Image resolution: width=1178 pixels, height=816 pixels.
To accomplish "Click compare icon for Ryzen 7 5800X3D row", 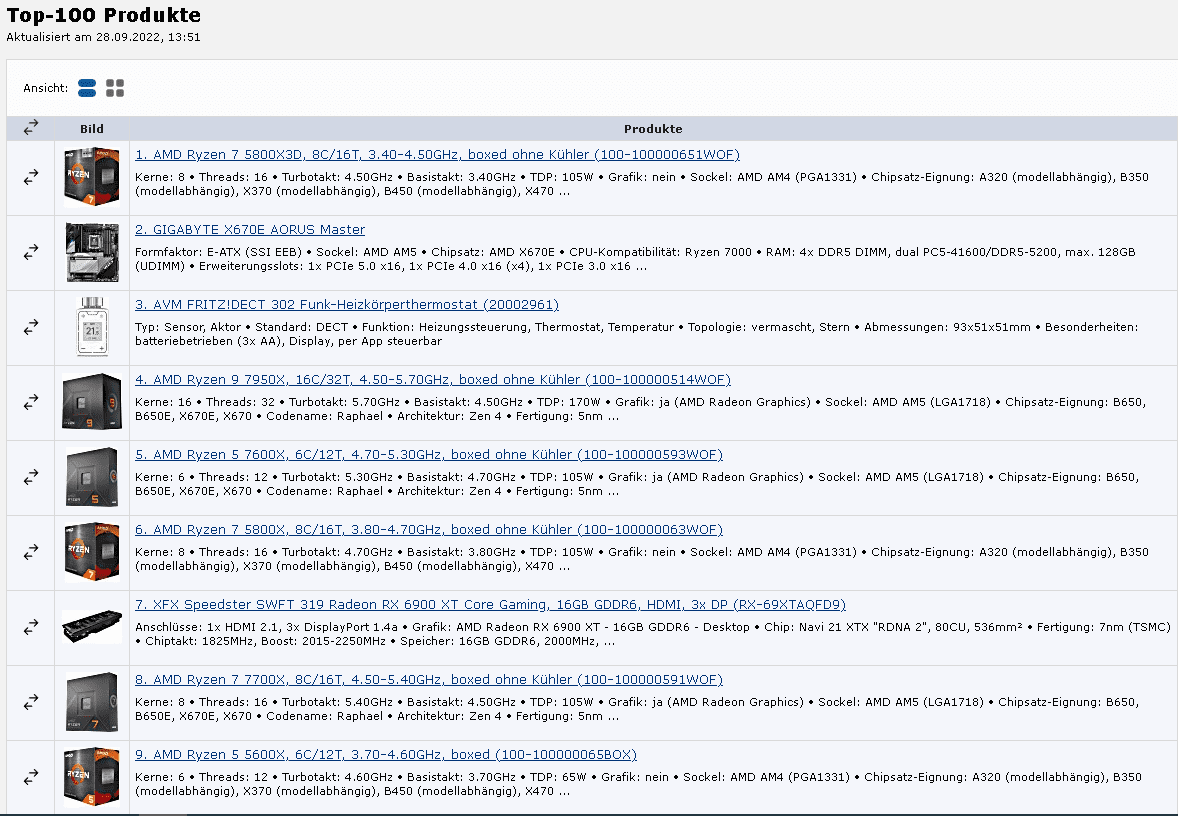I will [x=31, y=177].
